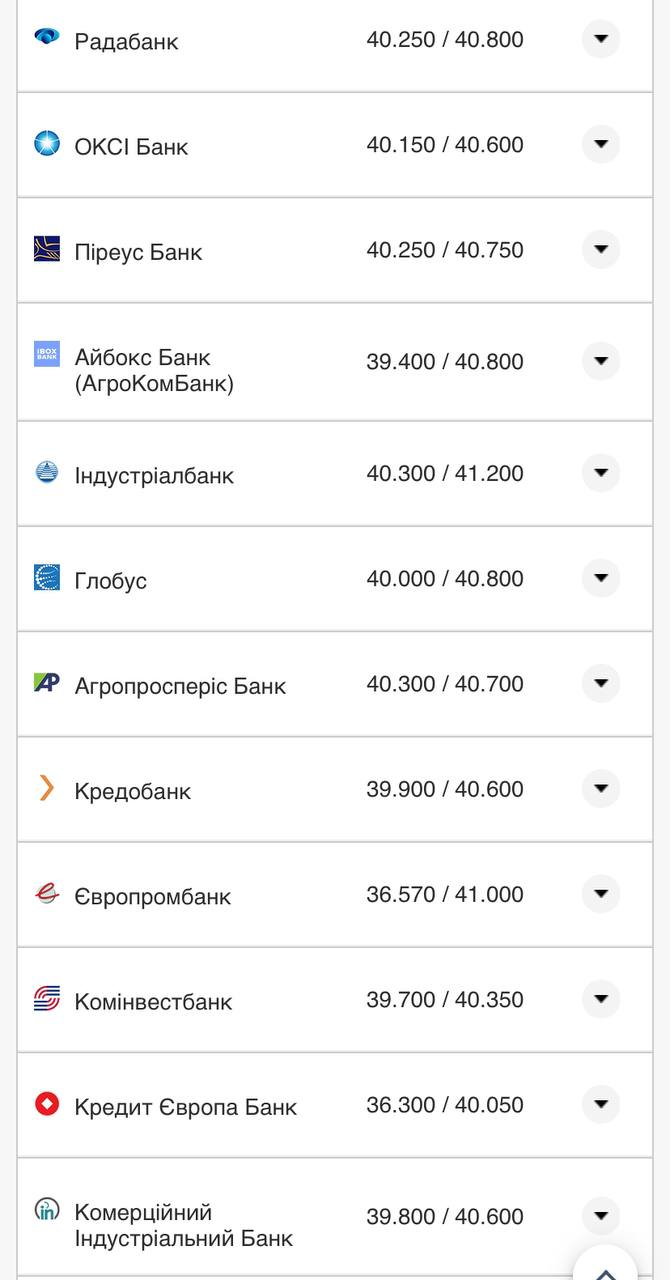Click the ОКСІ Банк logo icon
This screenshot has height=1280, width=670.
tap(47, 141)
